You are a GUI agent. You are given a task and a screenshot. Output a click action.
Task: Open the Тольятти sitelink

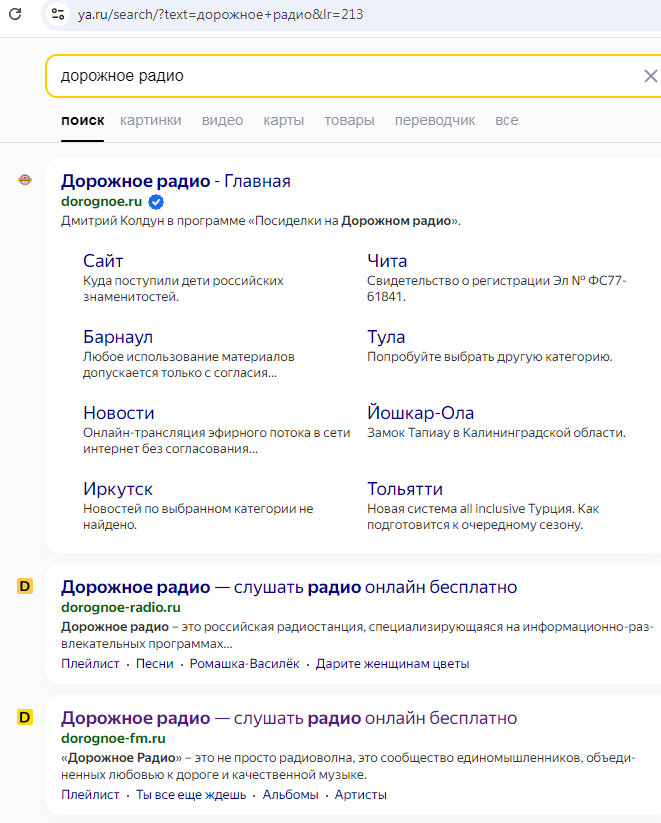(404, 489)
